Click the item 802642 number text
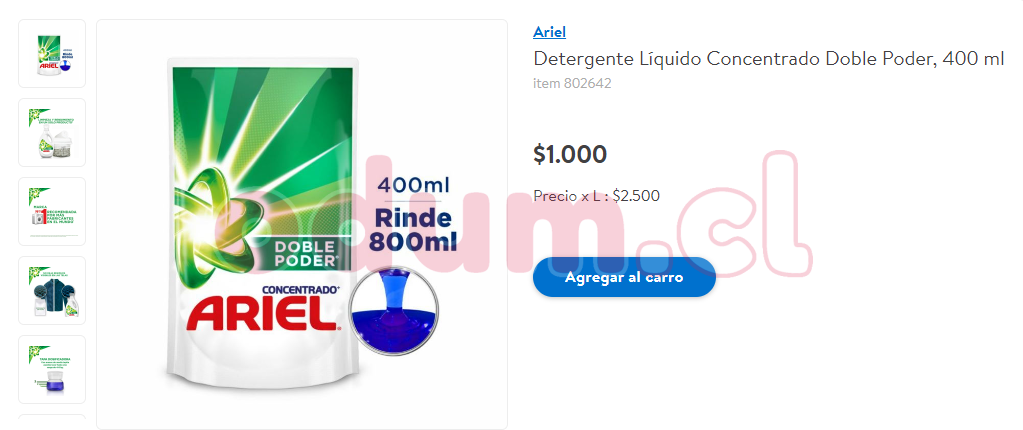The image size is (1023, 430). (572, 84)
